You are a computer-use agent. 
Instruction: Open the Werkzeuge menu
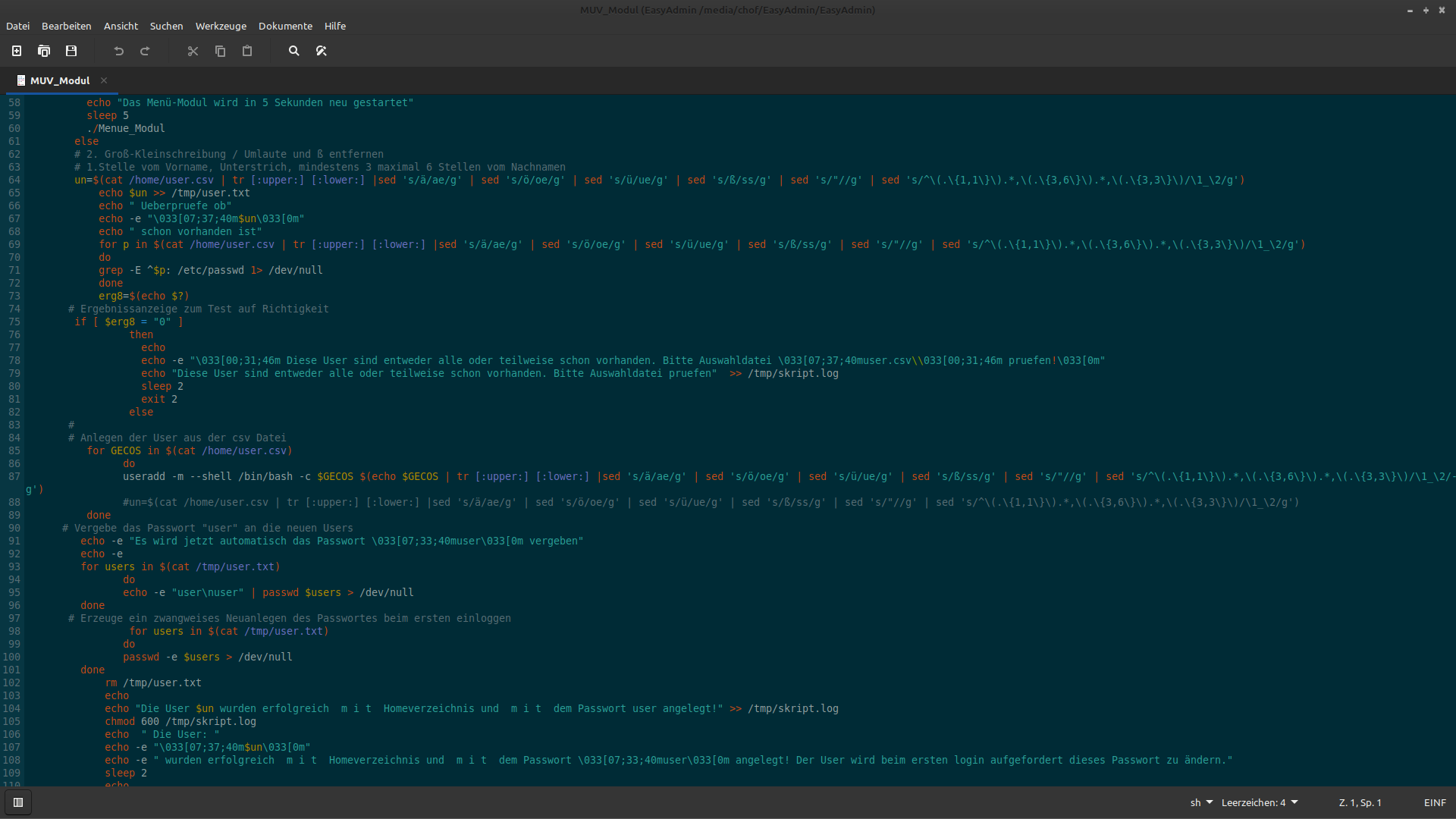click(x=221, y=26)
